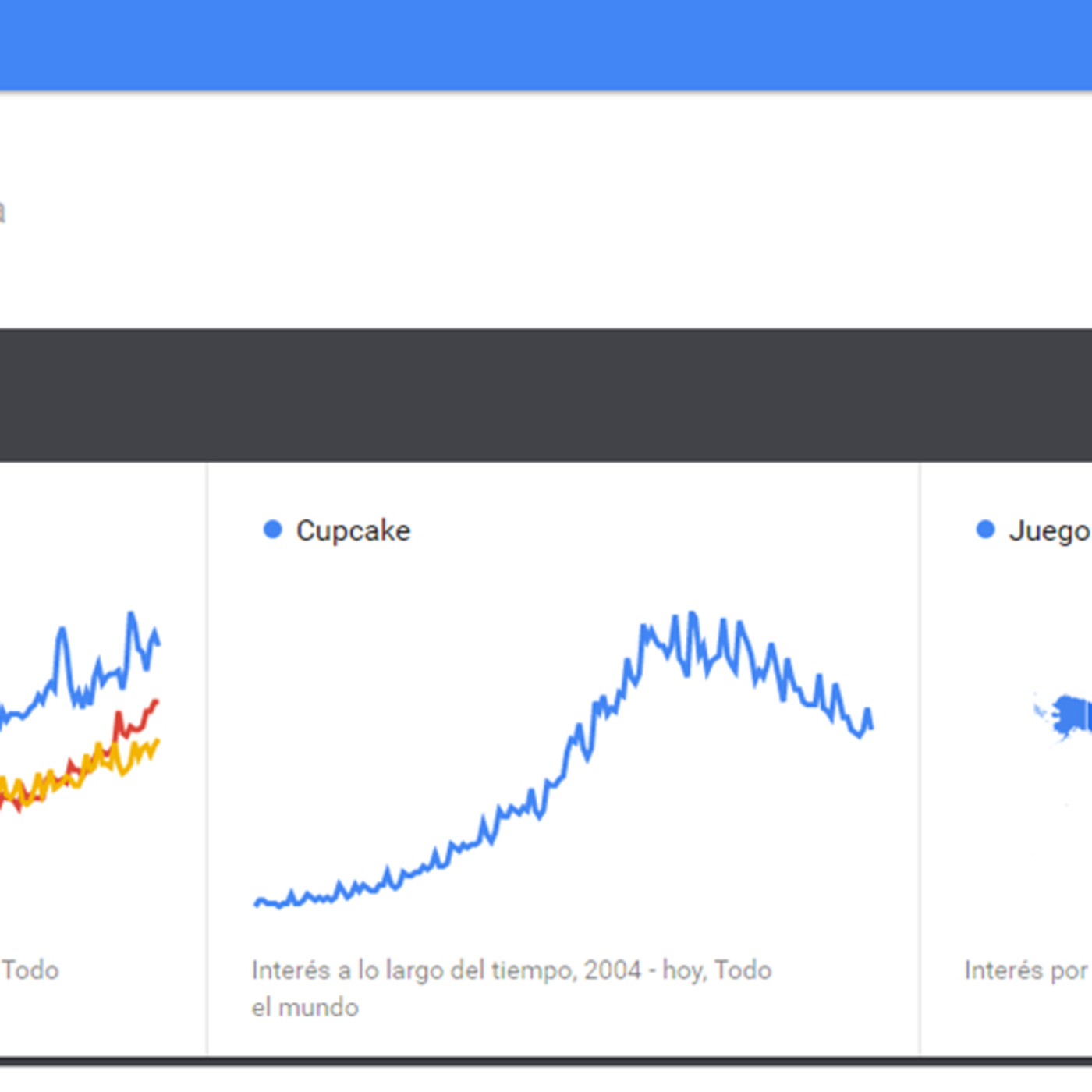Open the Cupcake topic title

[x=353, y=530]
